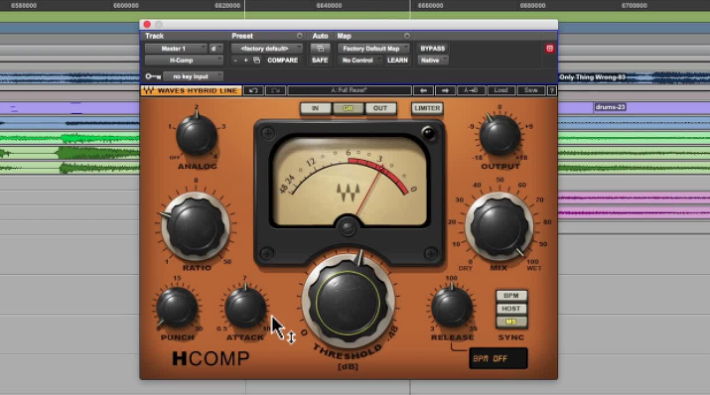Click the ATTACK knob
Screen dimensions: 710x395
click(245, 308)
